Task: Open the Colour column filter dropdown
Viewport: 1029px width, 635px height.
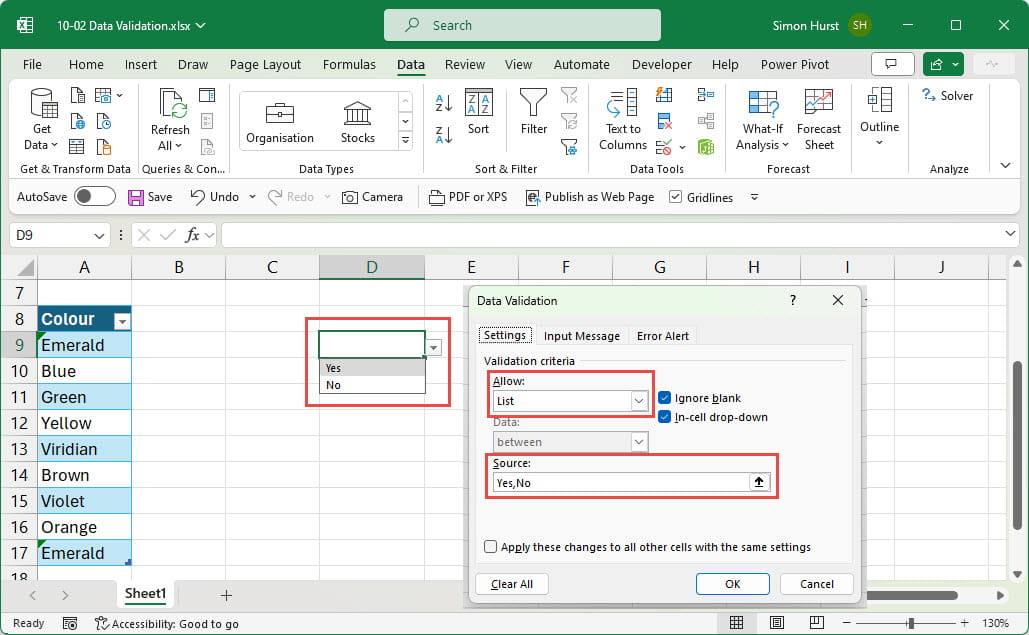Action: point(122,321)
